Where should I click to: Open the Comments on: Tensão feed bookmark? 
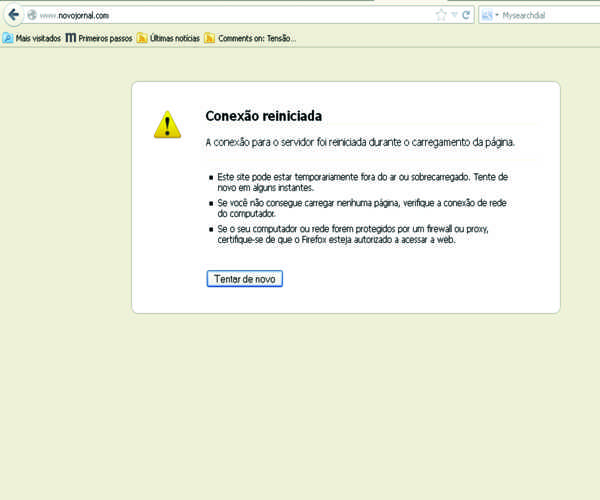(x=250, y=38)
